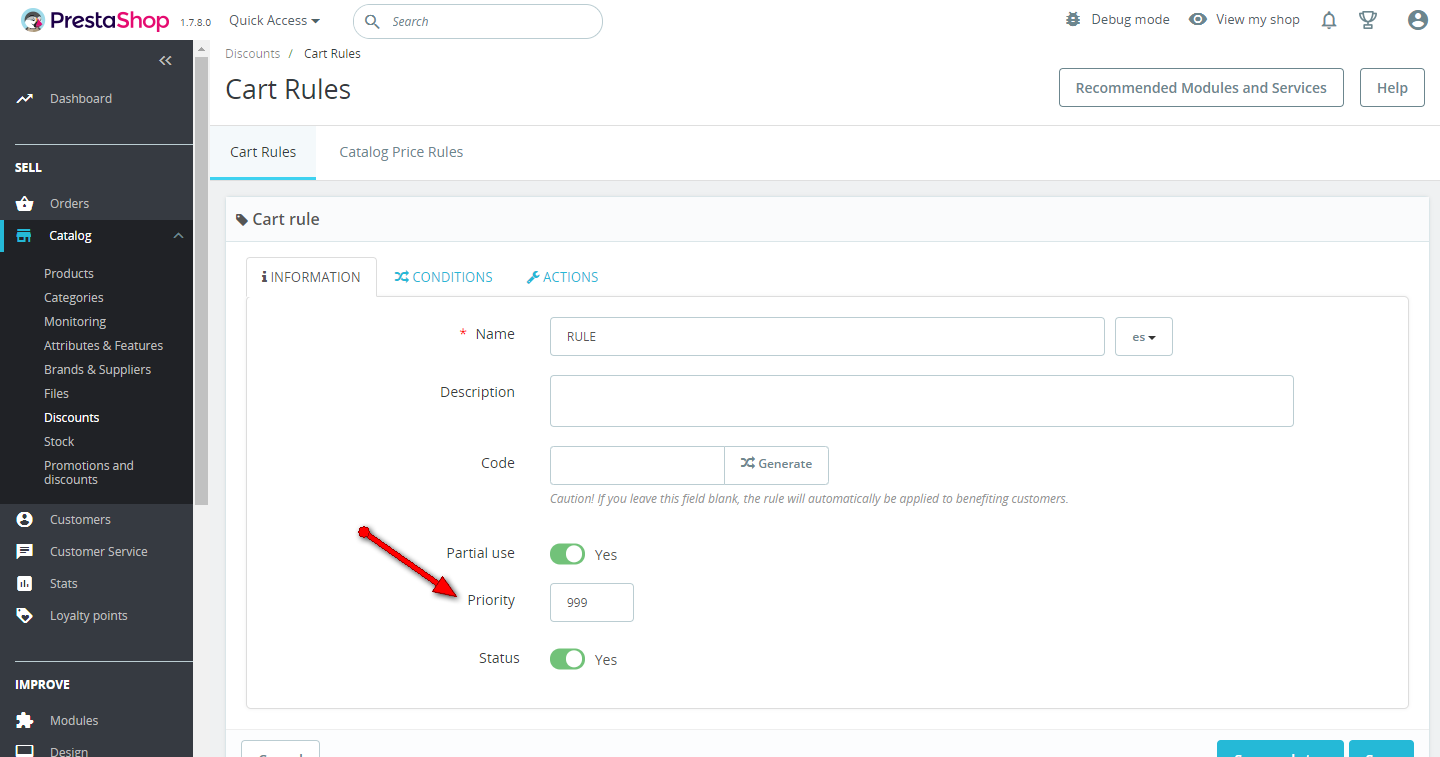Image resolution: width=1440 pixels, height=757 pixels.
Task: Click the Stats chart icon
Action: coord(25,584)
